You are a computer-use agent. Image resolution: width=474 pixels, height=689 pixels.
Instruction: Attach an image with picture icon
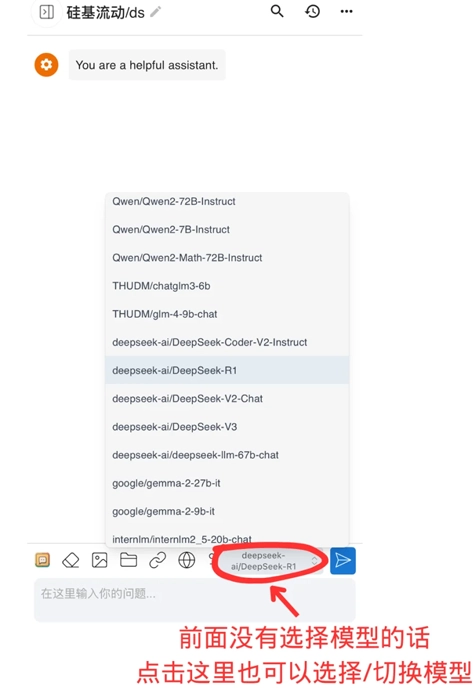100,560
